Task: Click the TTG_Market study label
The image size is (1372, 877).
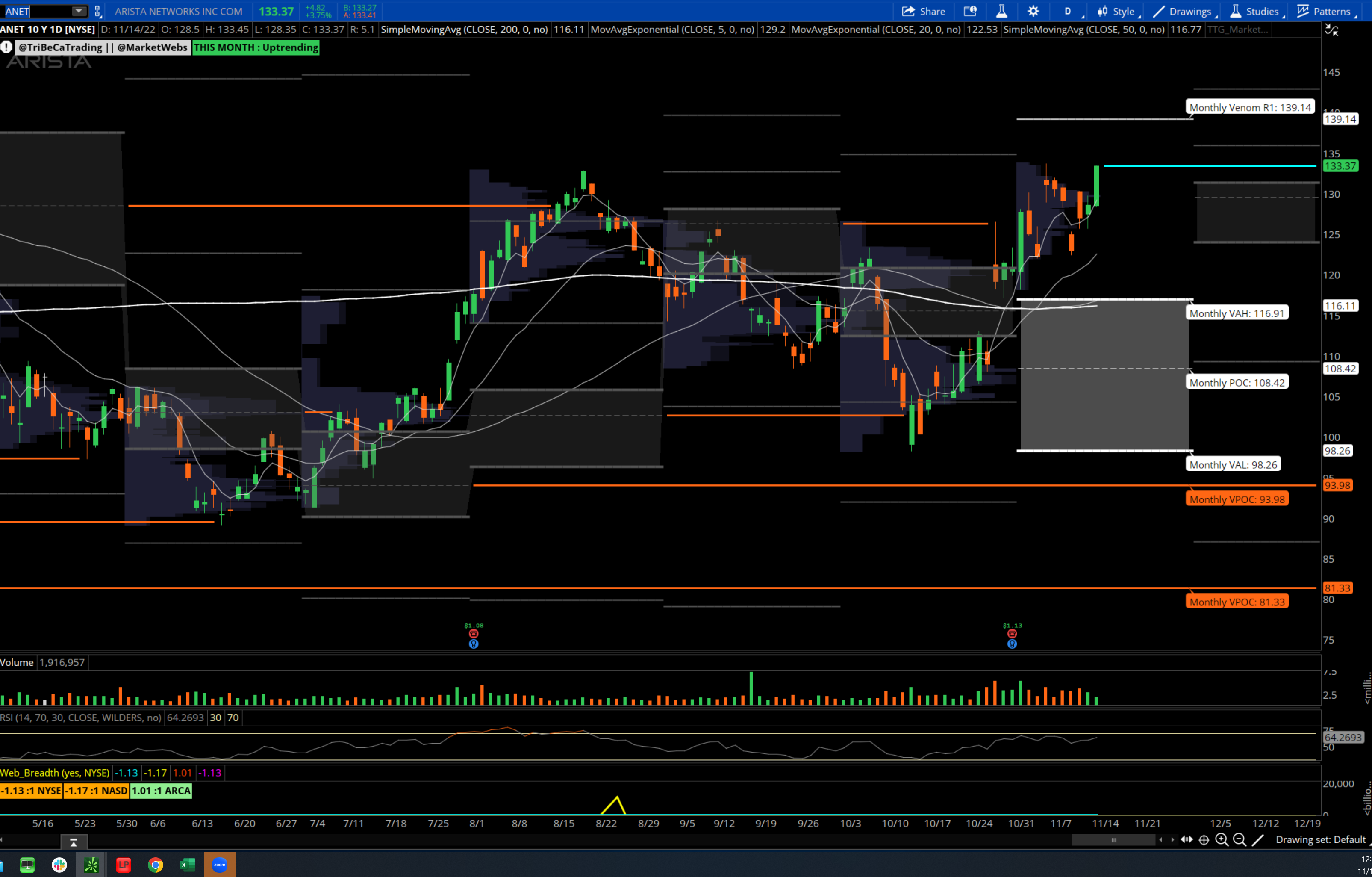Action: point(1237,29)
